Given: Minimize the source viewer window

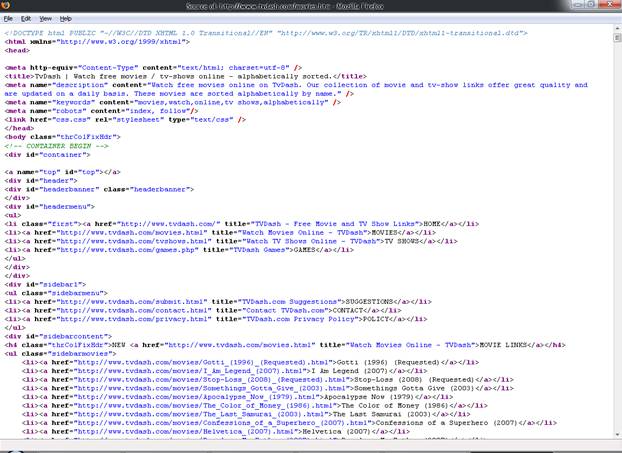Looking at the screenshot, I should click(x=578, y=4).
